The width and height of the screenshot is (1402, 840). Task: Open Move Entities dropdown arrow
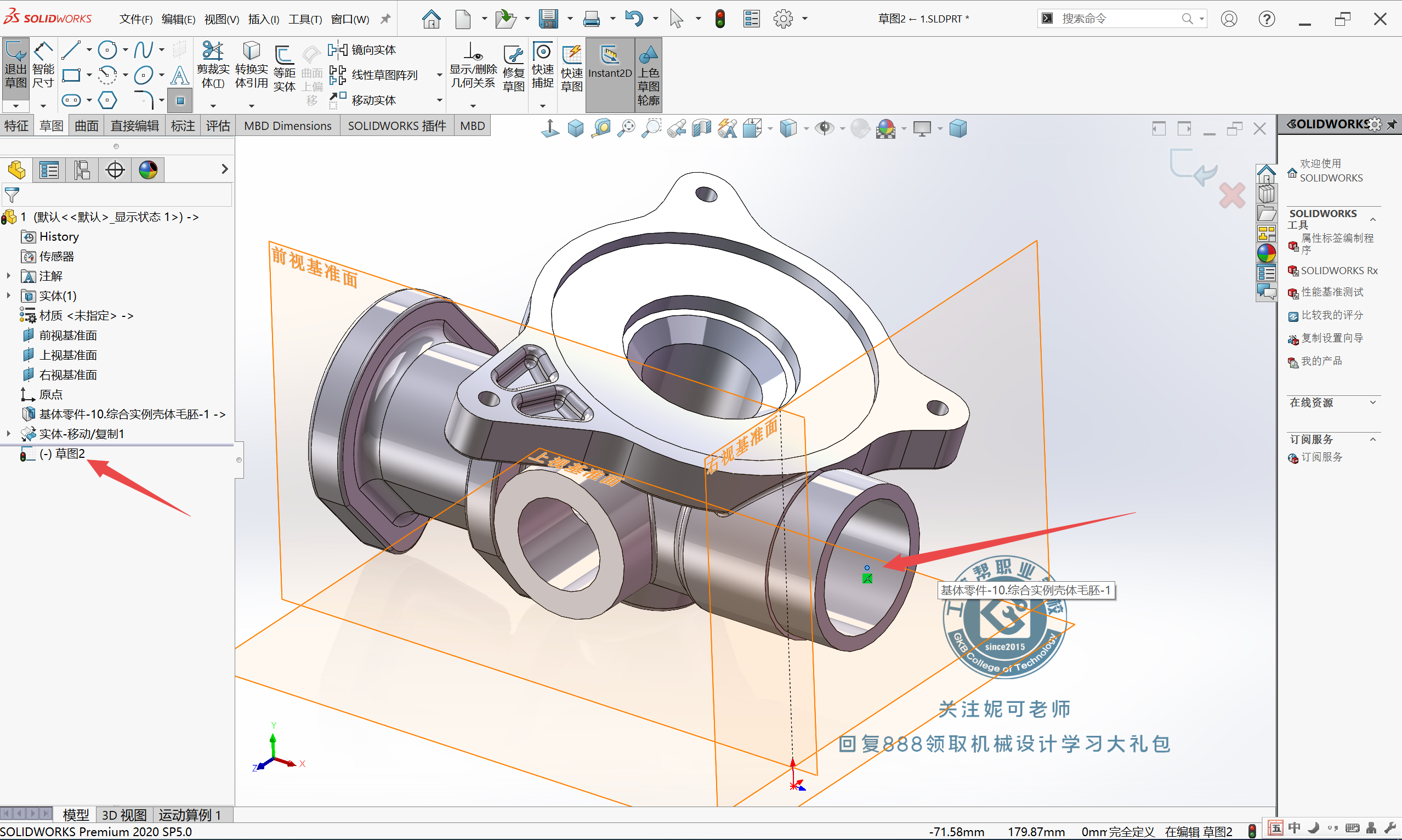pyautogui.click(x=439, y=100)
